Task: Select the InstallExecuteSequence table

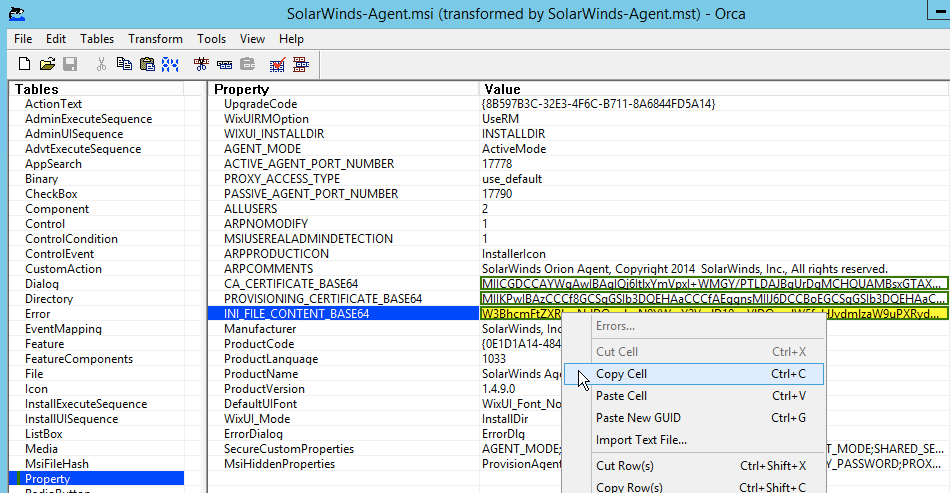Action: 86,404
